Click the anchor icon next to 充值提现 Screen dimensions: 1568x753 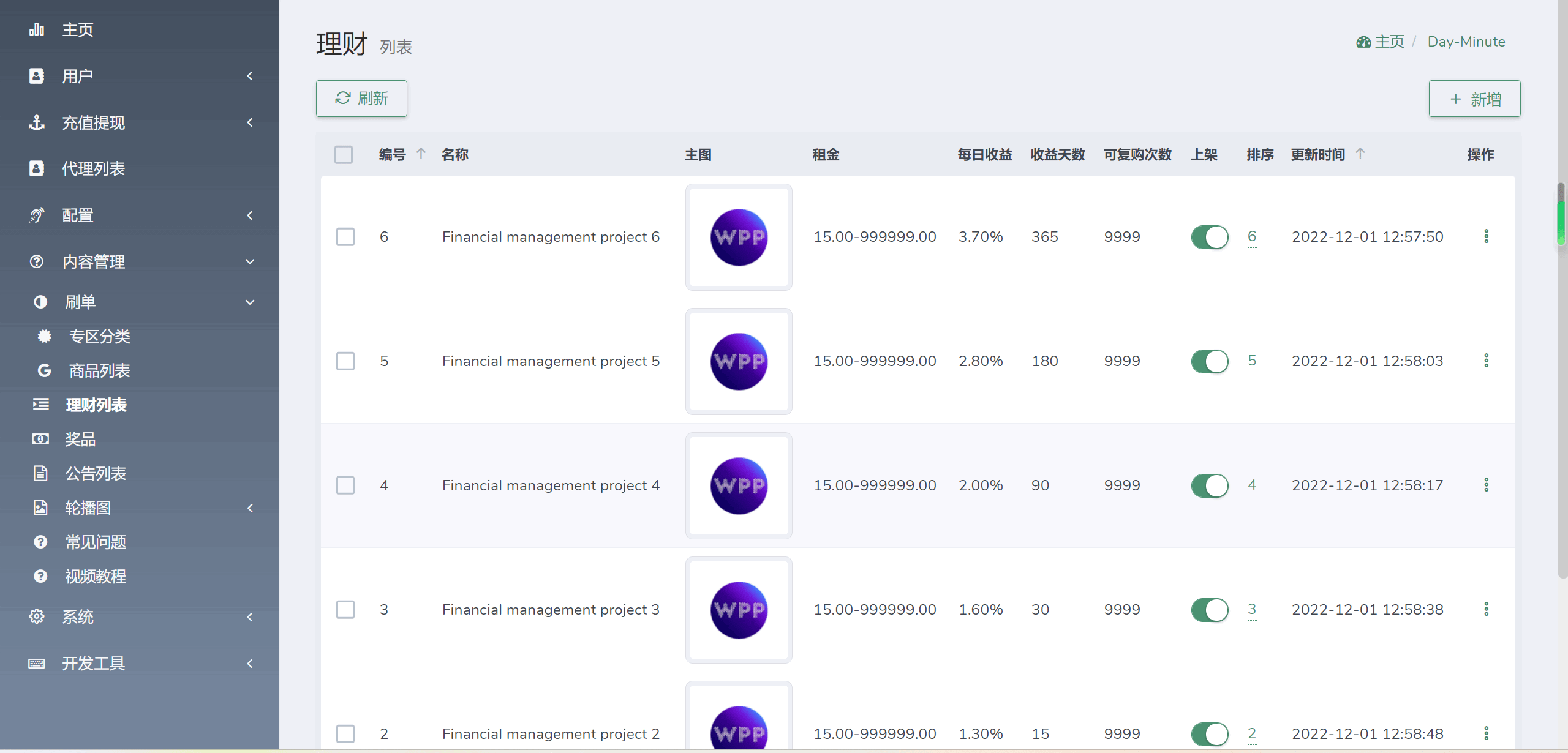tap(37, 122)
